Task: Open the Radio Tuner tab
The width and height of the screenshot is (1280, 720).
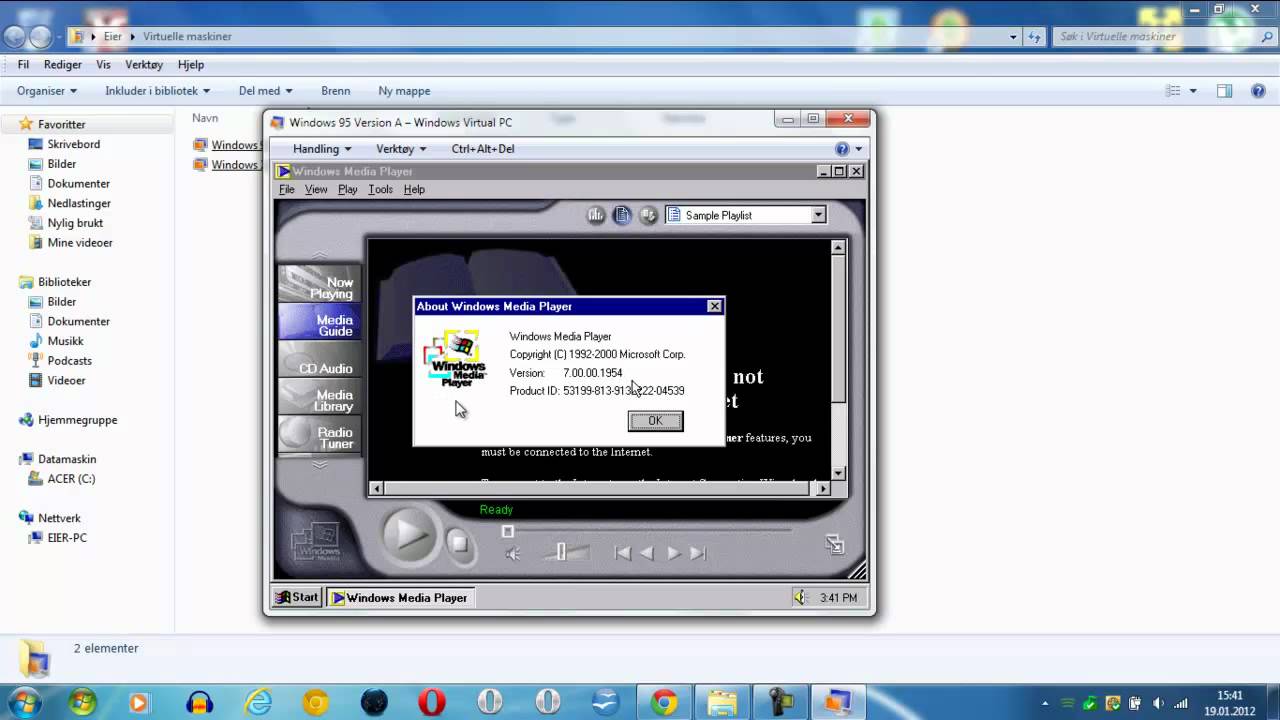Action: [318, 436]
